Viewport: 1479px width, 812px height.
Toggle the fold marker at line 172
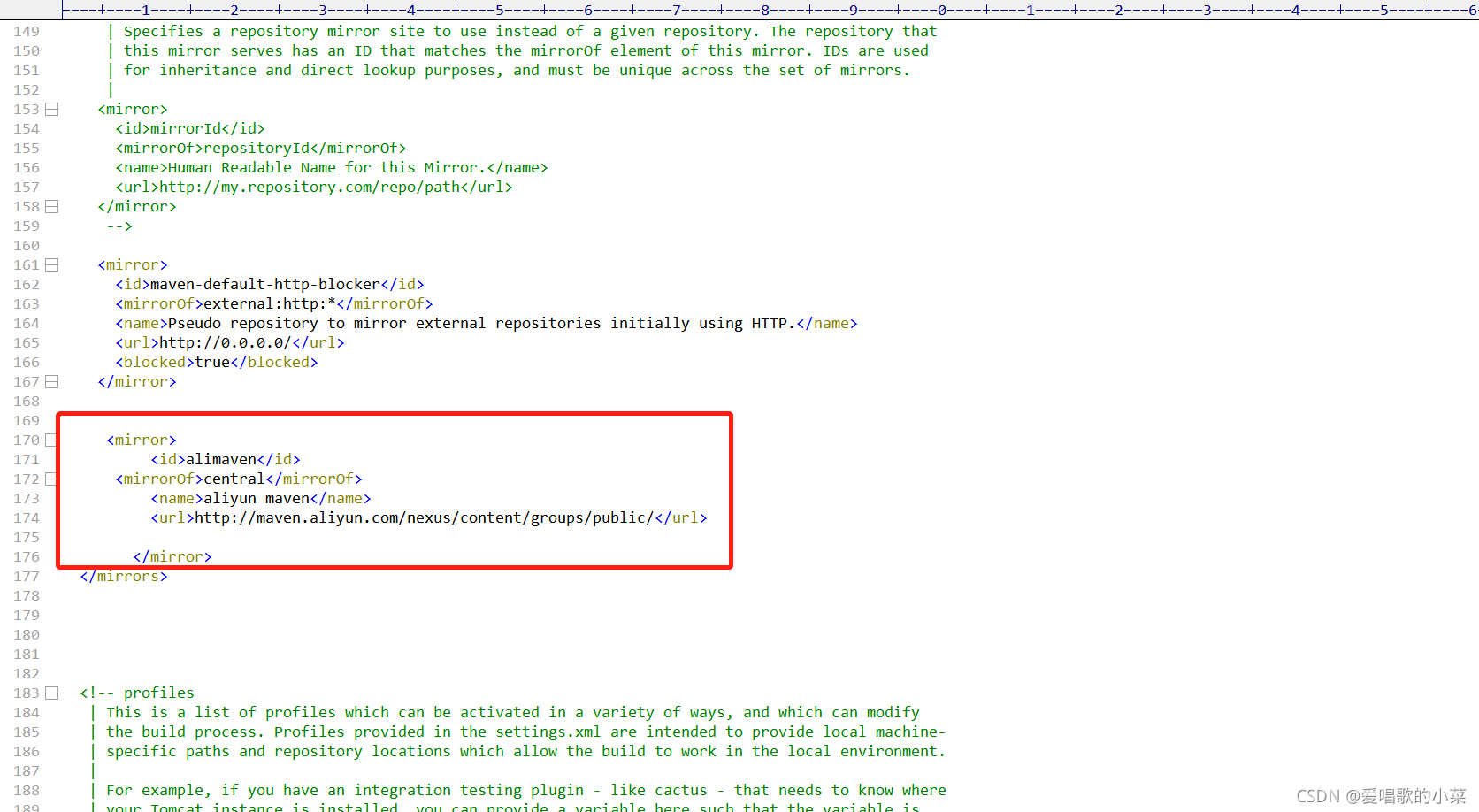pos(51,479)
